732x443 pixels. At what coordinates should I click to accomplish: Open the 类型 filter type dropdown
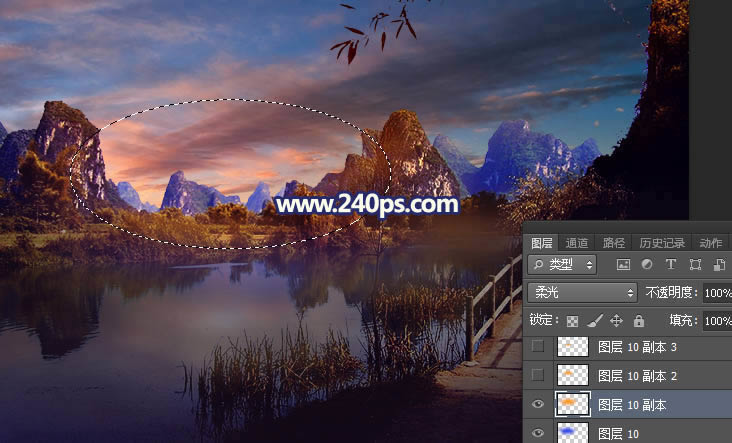(562, 265)
